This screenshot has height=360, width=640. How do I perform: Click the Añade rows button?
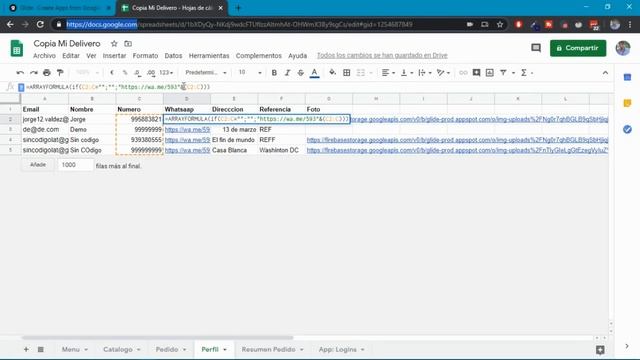coord(38,165)
